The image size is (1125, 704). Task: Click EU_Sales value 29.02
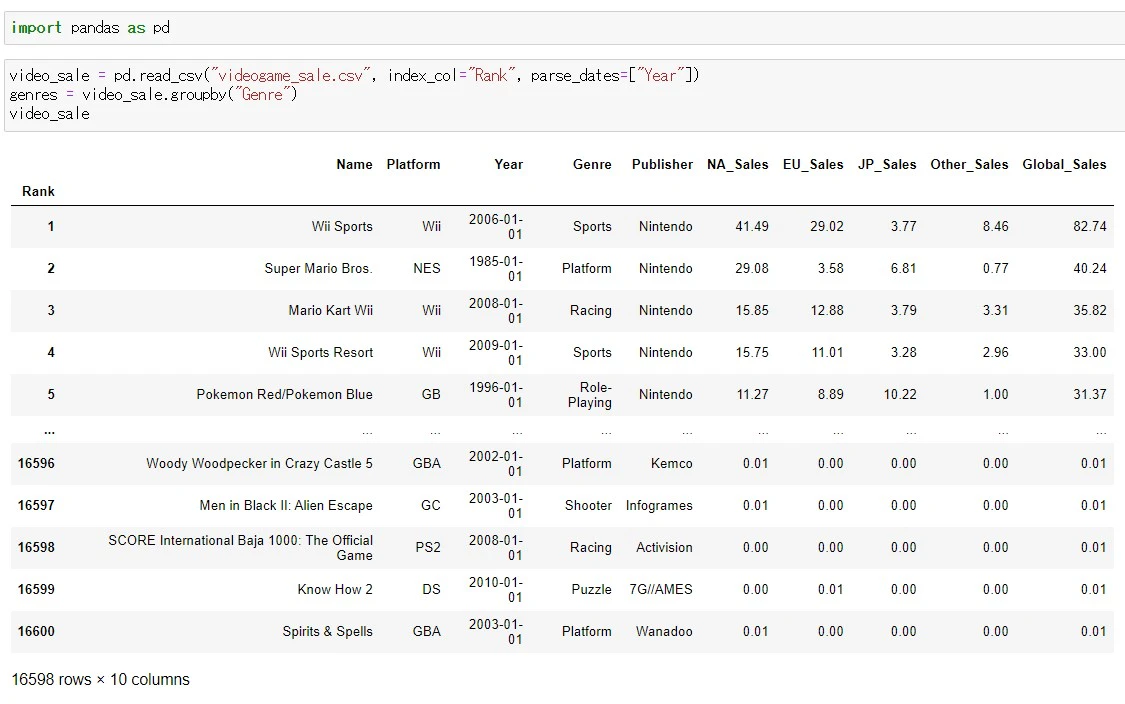click(827, 227)
